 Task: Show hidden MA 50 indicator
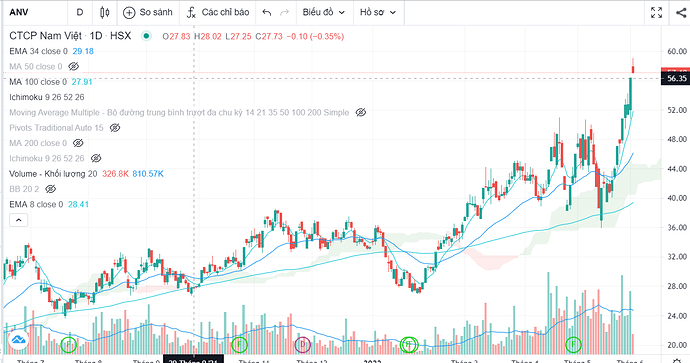(73, 66)
